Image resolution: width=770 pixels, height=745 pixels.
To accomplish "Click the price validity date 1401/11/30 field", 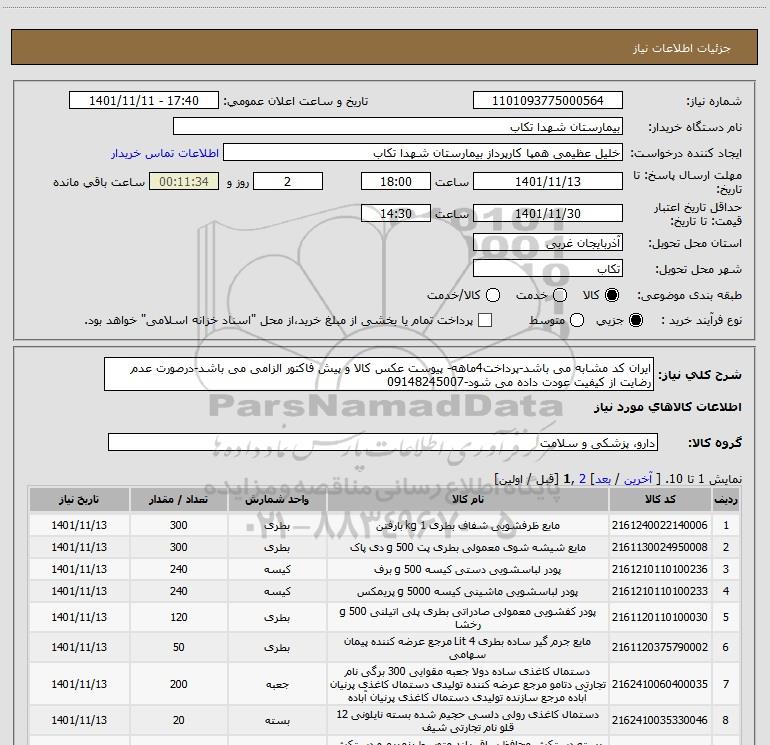I will click(548, 213).
